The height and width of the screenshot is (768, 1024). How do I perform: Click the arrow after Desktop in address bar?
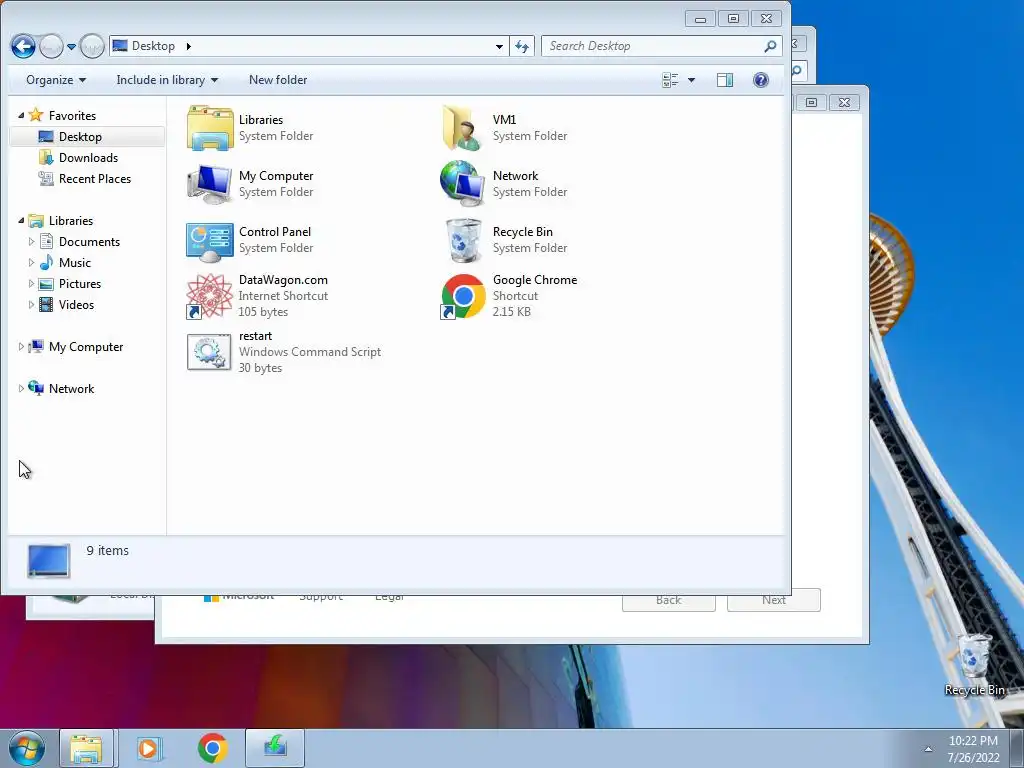click(189, 46)
